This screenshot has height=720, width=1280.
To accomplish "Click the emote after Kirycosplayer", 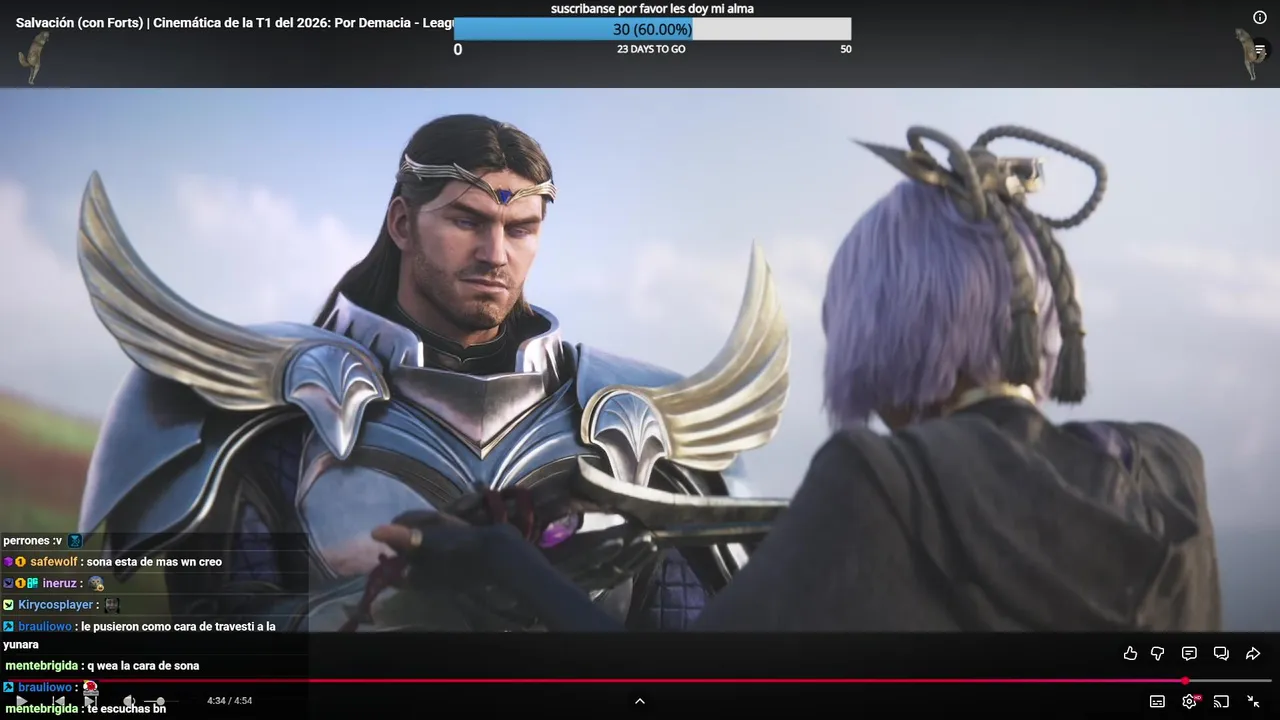I will point(112,605).
